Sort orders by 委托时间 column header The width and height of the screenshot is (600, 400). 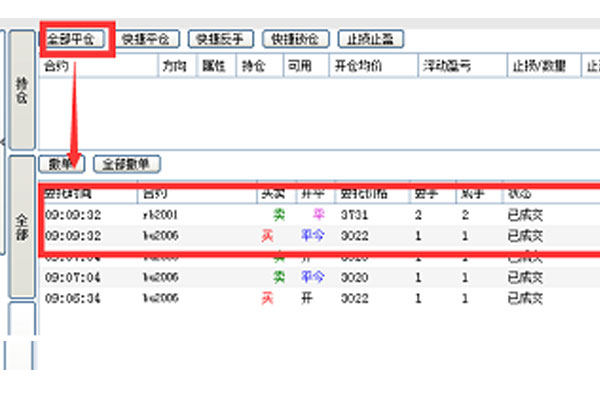[70, 194]
